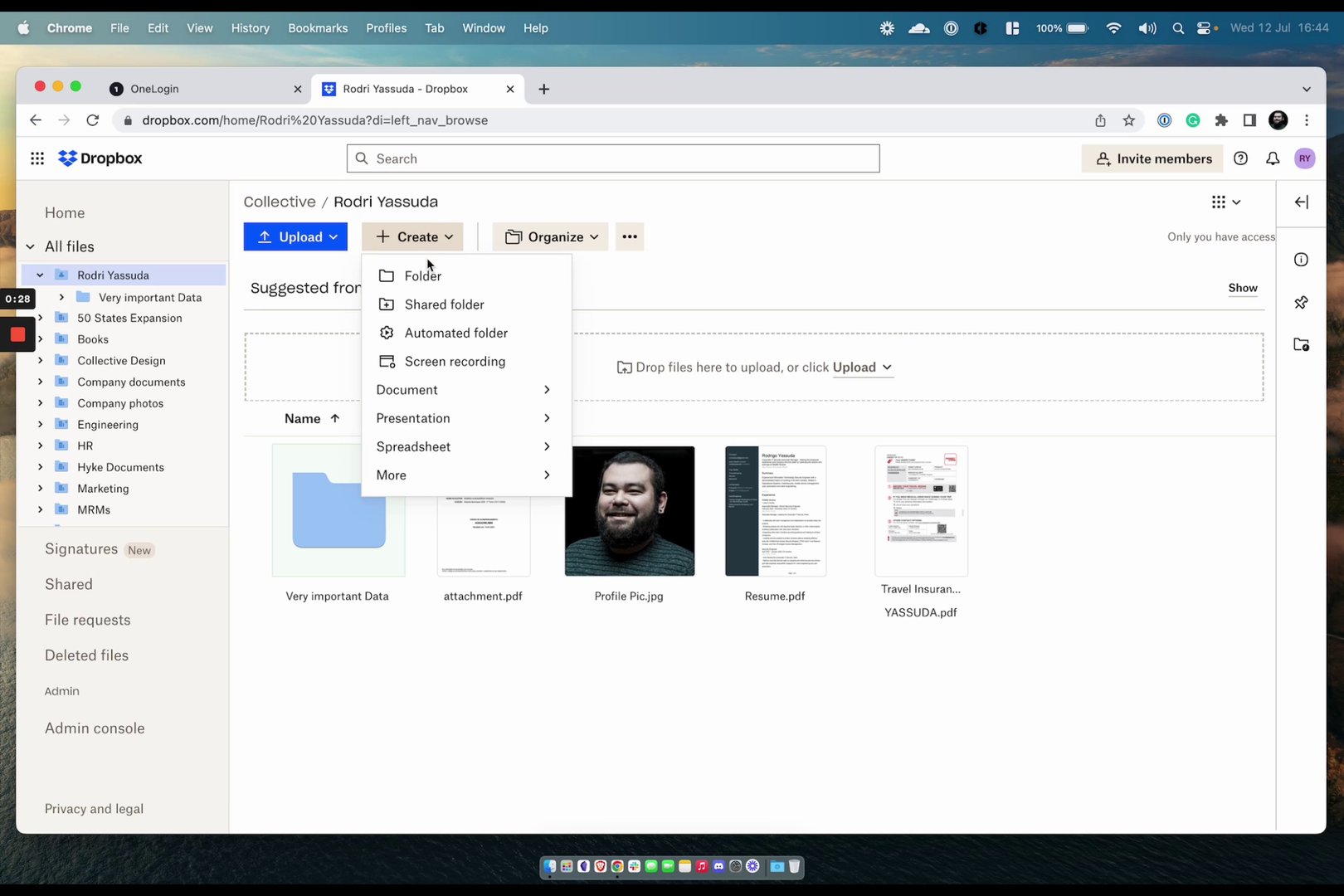Expand the Books folder in sidebar

point(39,338)
